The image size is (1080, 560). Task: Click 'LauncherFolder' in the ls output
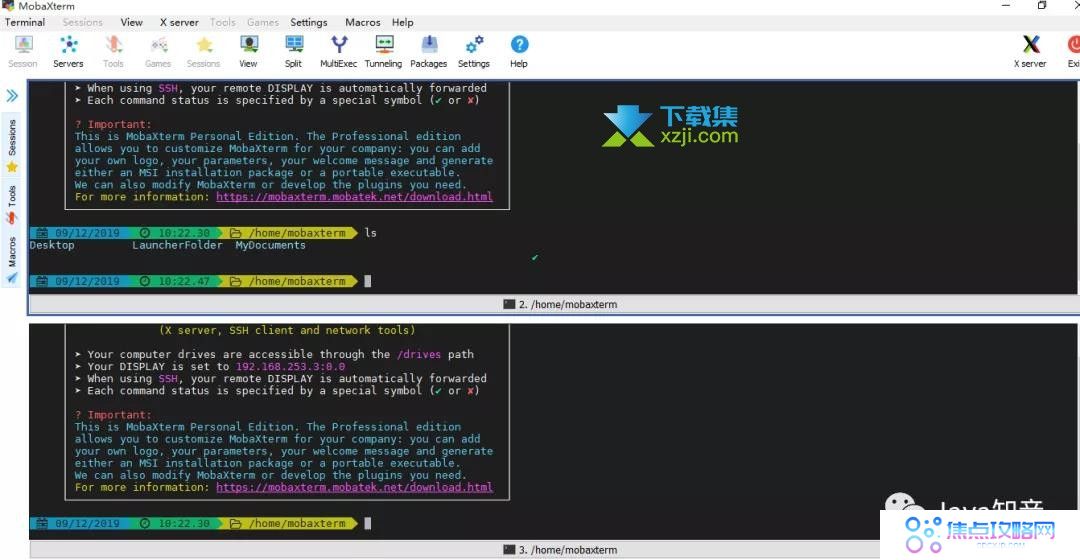178,245
